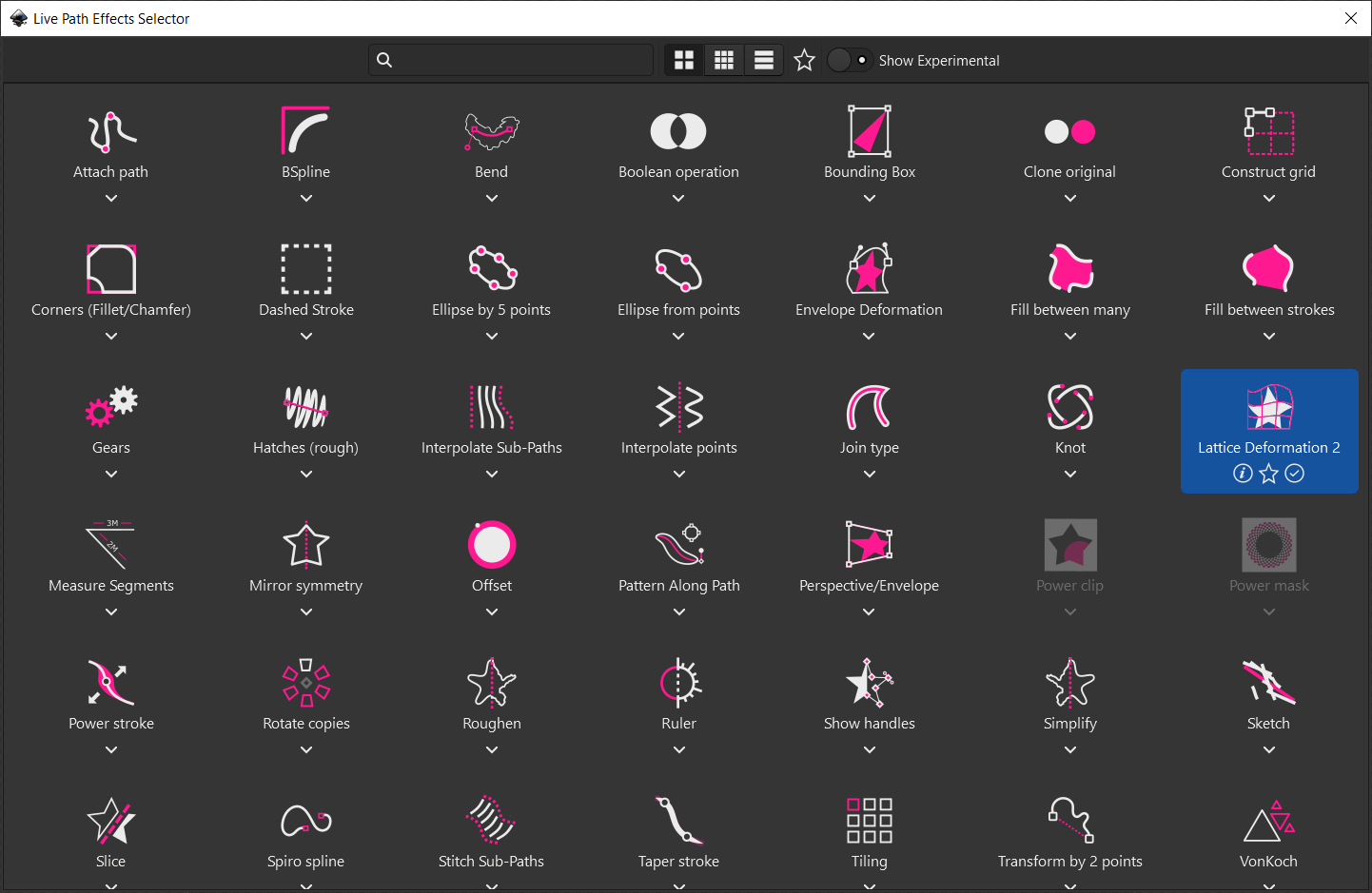Select the Ellipse by 5 points icon

click(492, 269)
